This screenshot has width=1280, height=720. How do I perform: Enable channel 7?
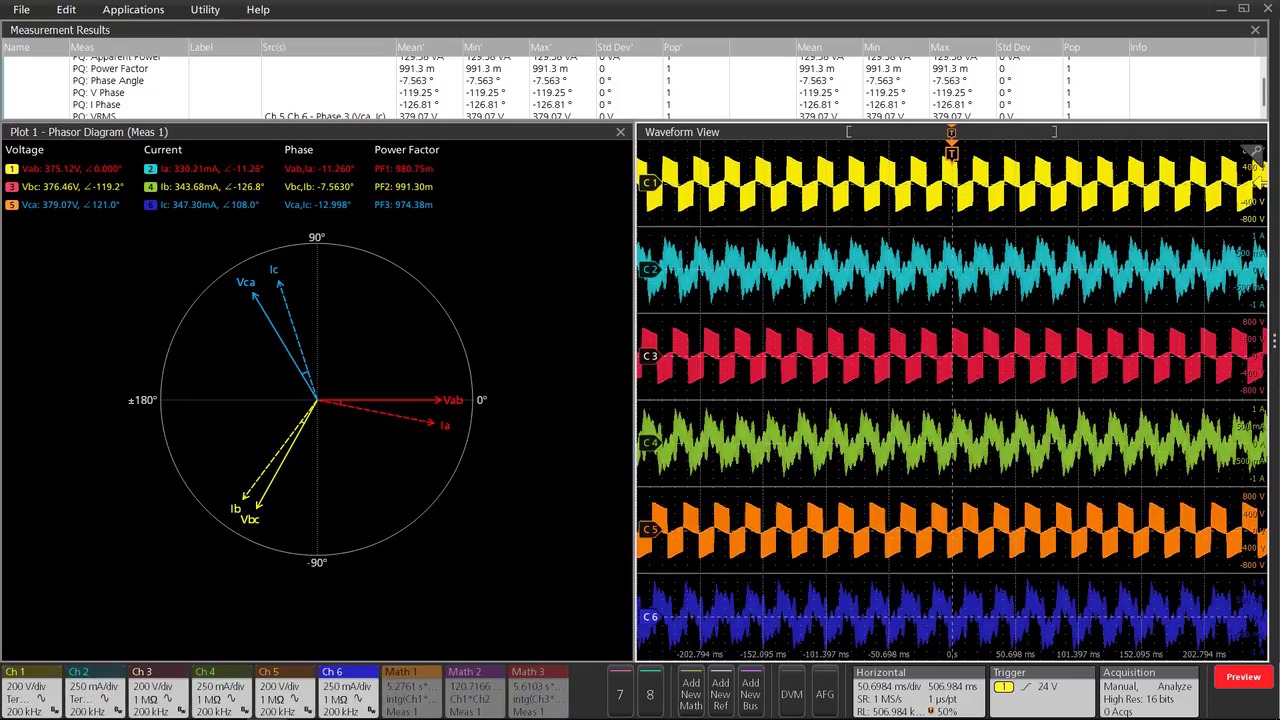(x=619, y=693)
